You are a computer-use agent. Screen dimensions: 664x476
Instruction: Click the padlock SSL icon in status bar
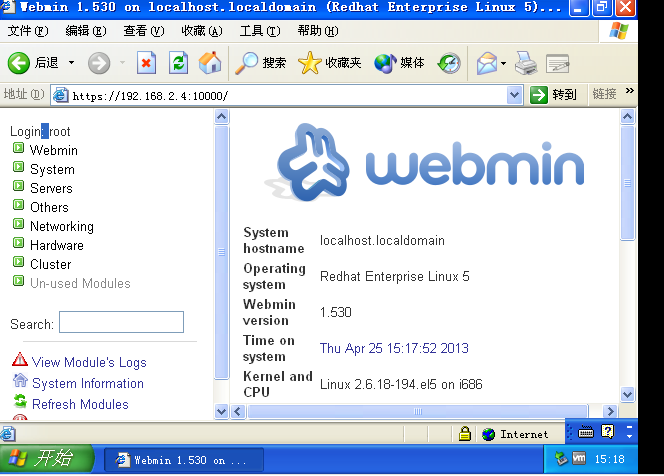465,434
